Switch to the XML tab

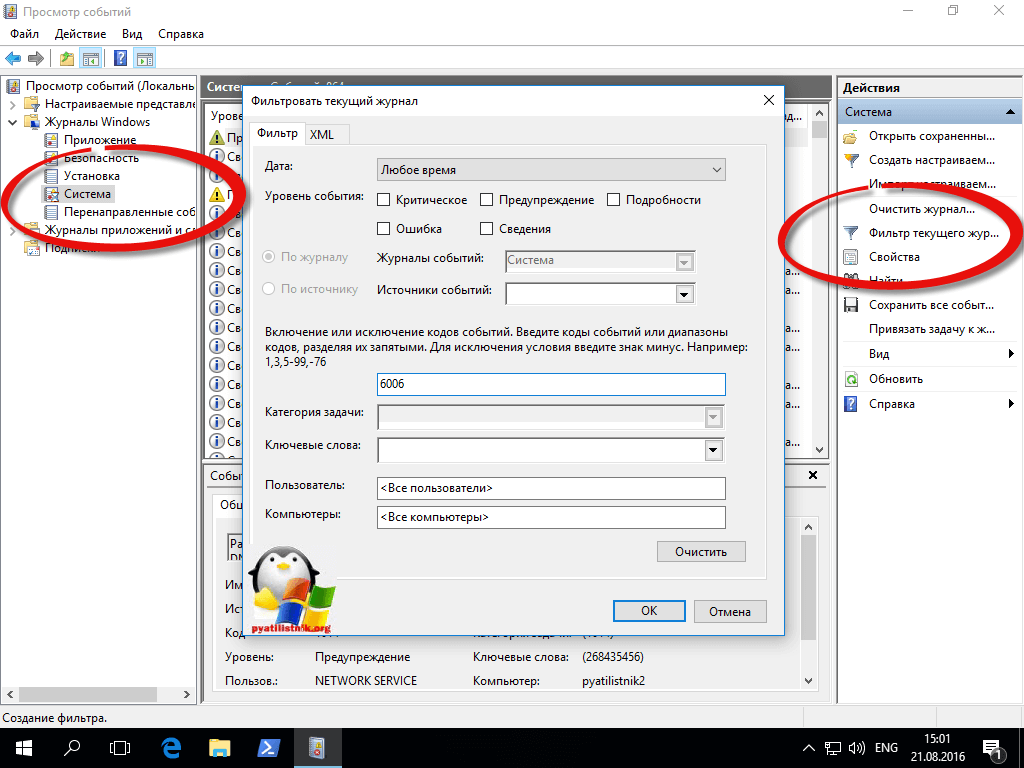321,134
